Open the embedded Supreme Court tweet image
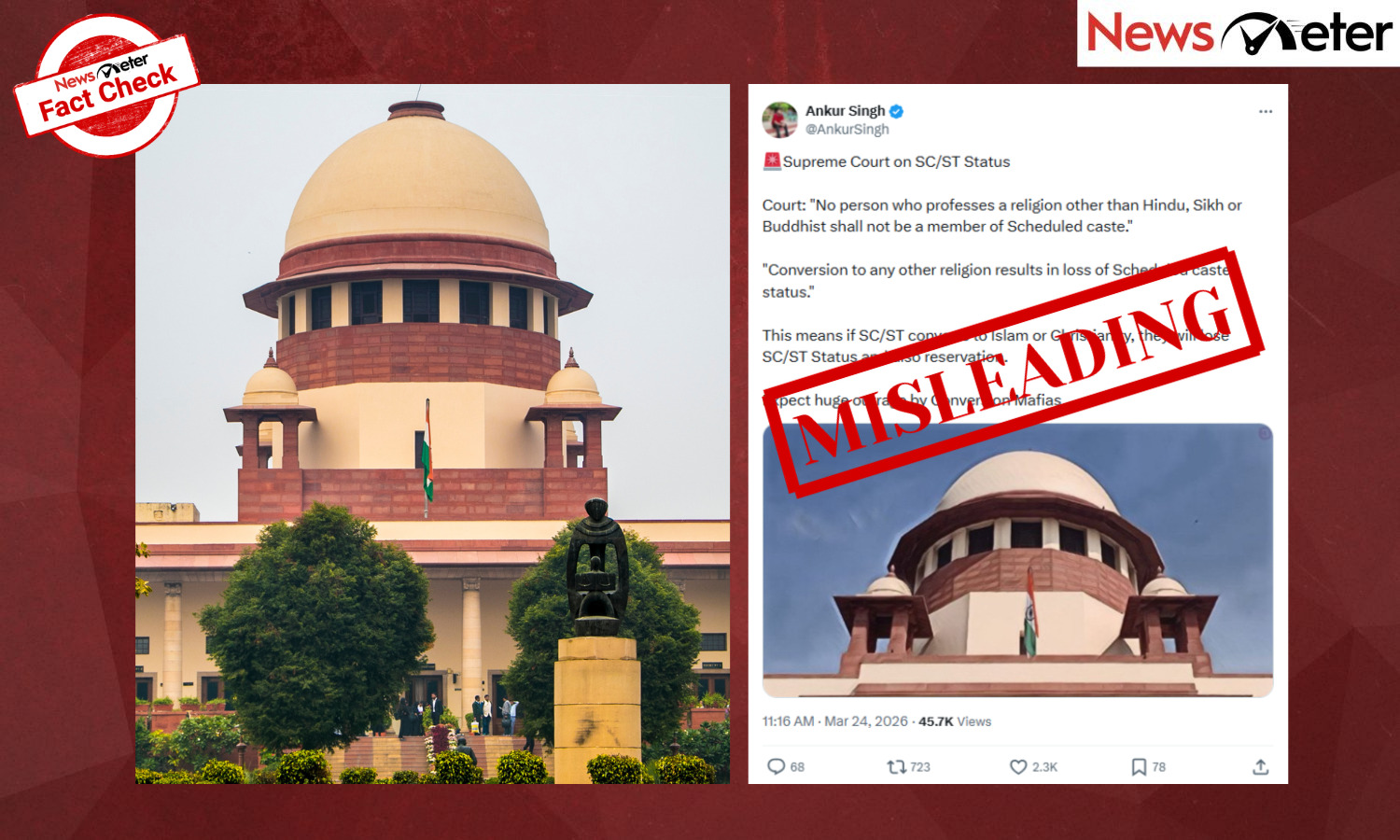This screenshot has width=1400, height=840. click(1018, 560)
